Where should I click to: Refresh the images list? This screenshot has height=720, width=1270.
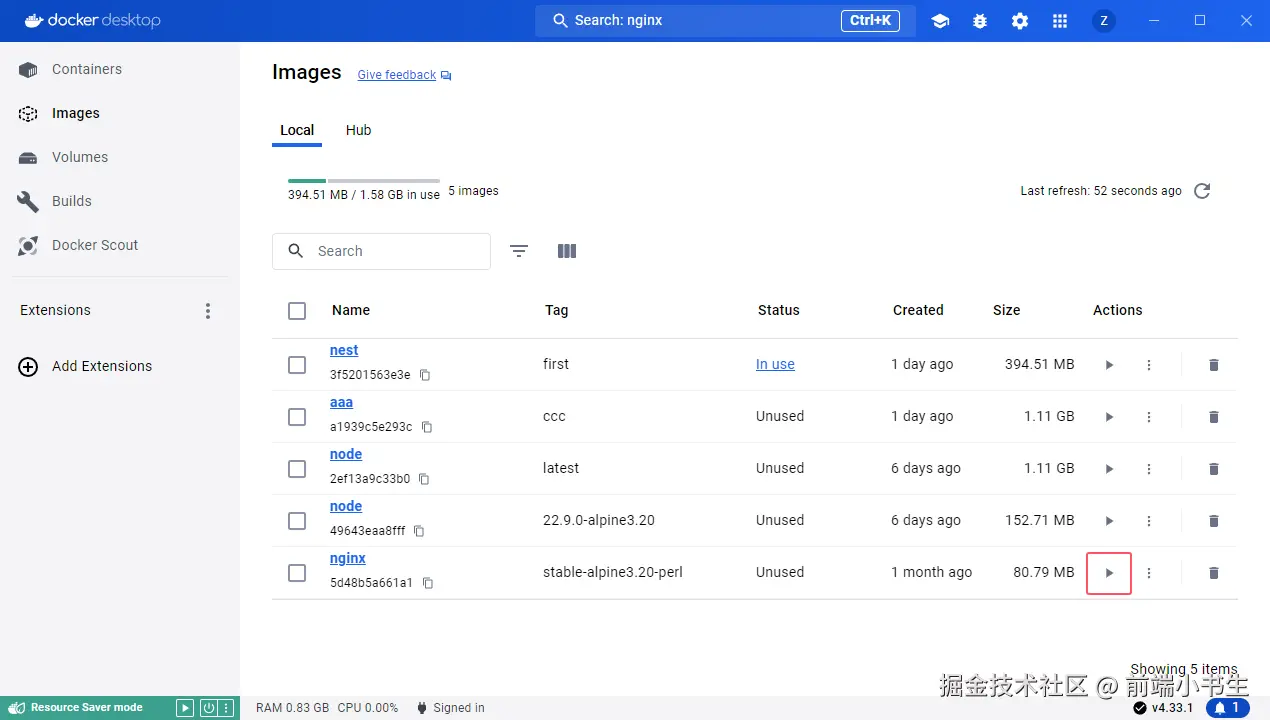[x=1202, y=191]
